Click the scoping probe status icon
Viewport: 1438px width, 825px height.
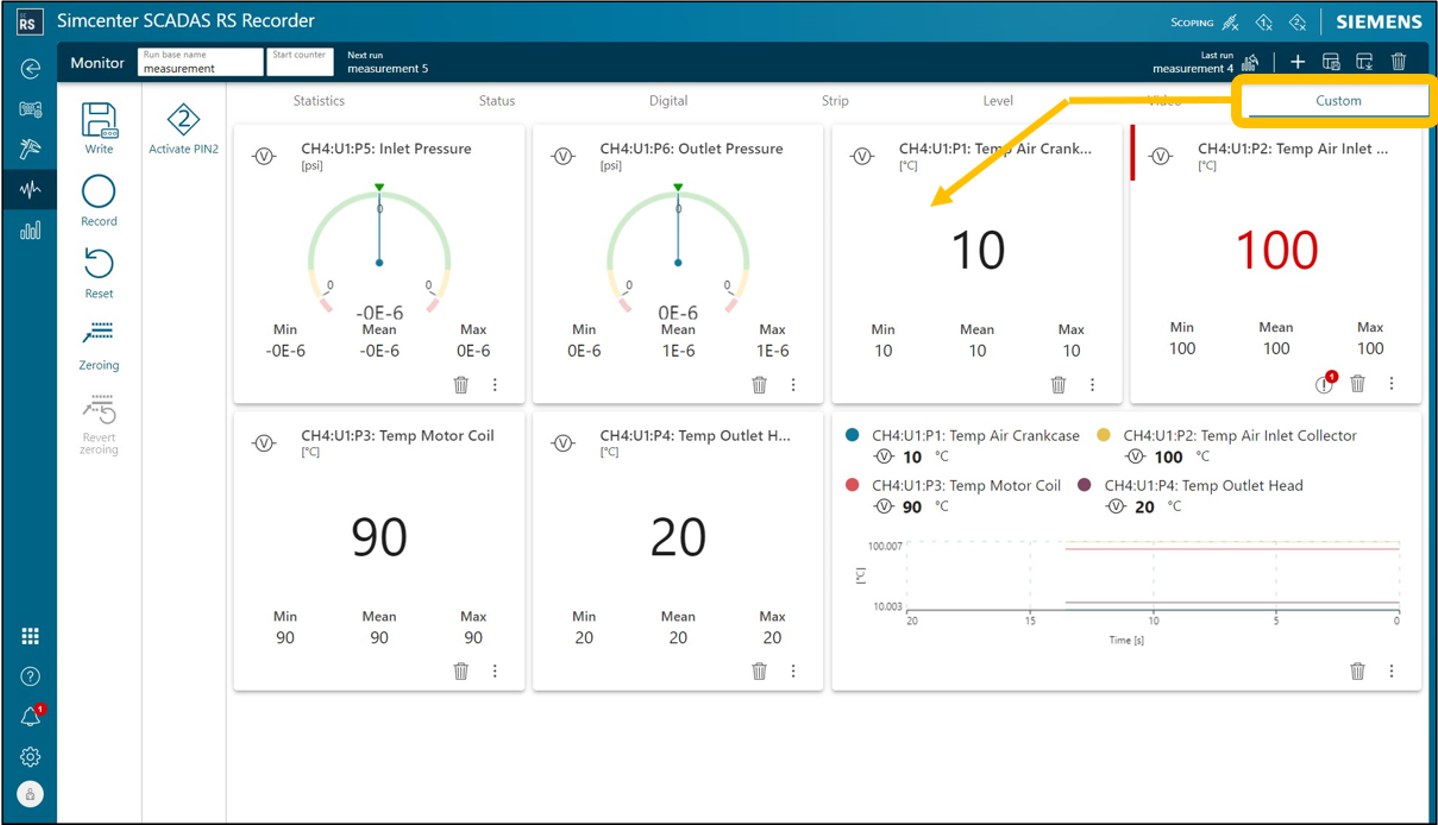[1230, 22]
